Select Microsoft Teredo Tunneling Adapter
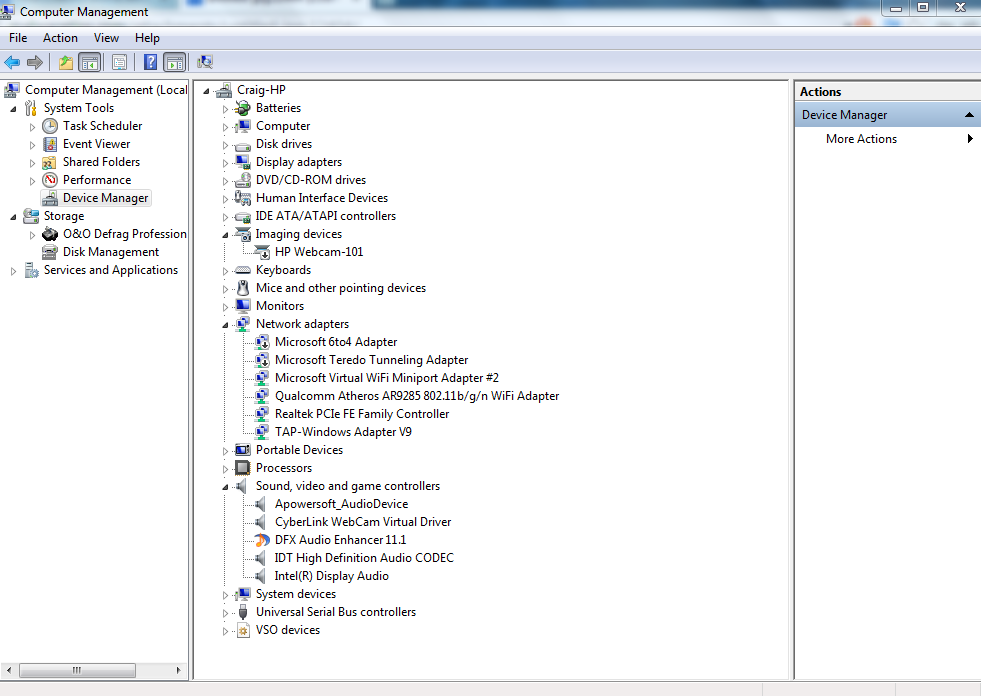The image size is (981, 696). click(371, 361)
